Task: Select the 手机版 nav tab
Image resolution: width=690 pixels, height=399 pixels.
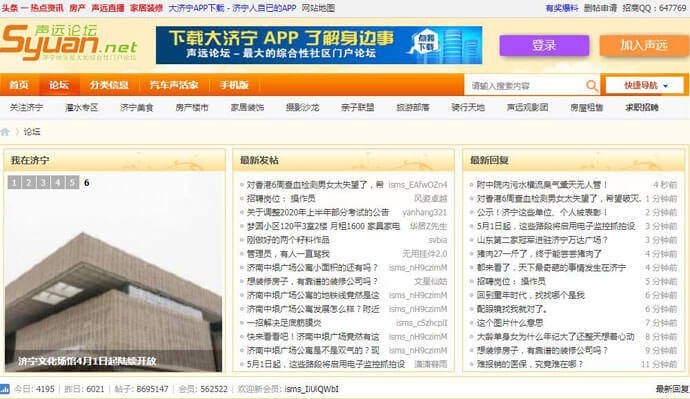Action: (x=234, y=85)
